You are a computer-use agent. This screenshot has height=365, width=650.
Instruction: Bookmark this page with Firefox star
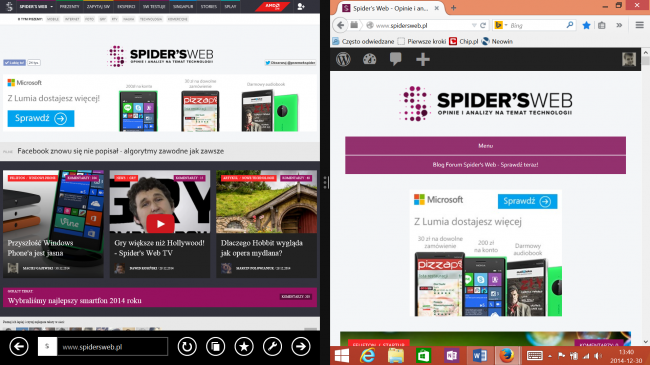point(586,25)
